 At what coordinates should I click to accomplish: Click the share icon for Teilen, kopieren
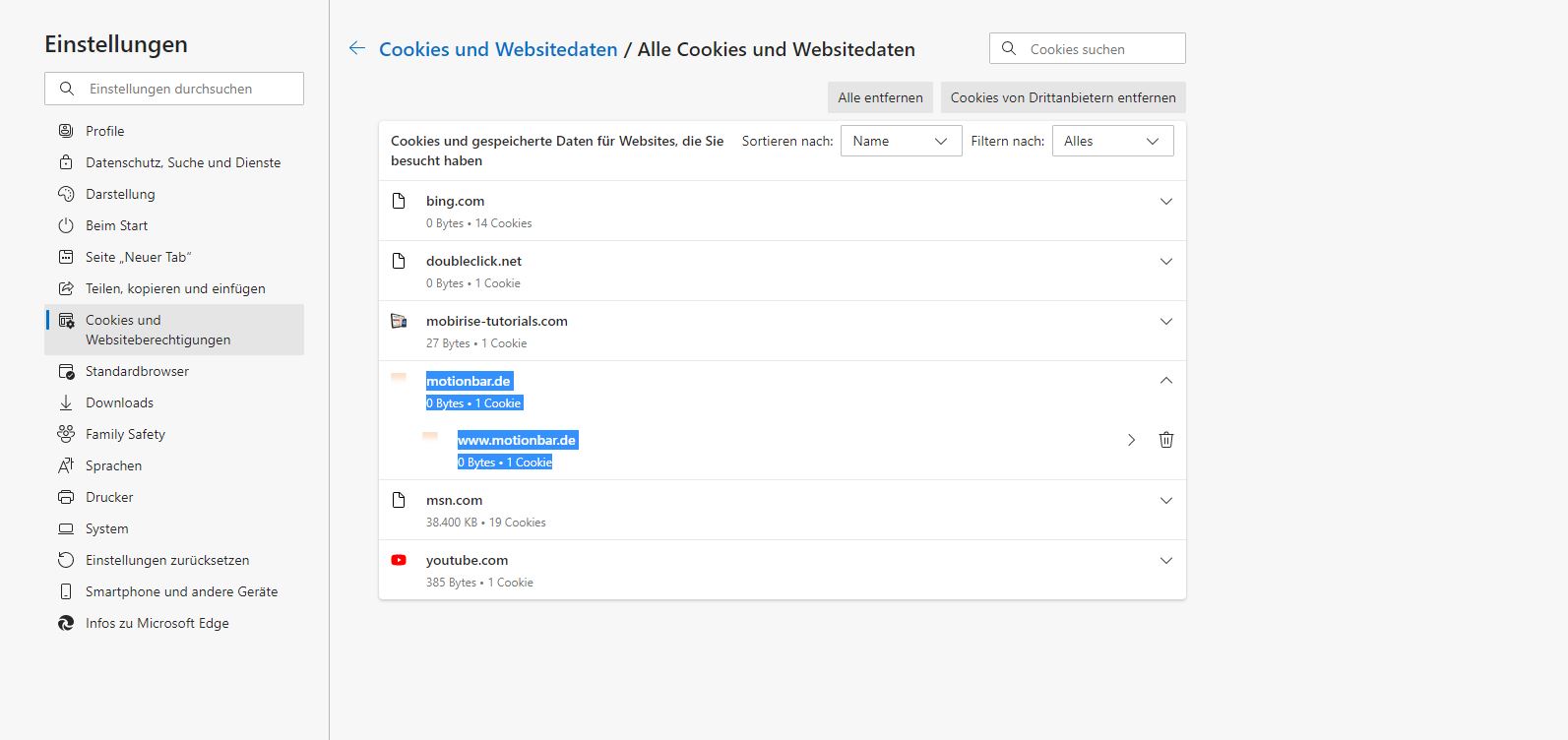click(66, 288)
